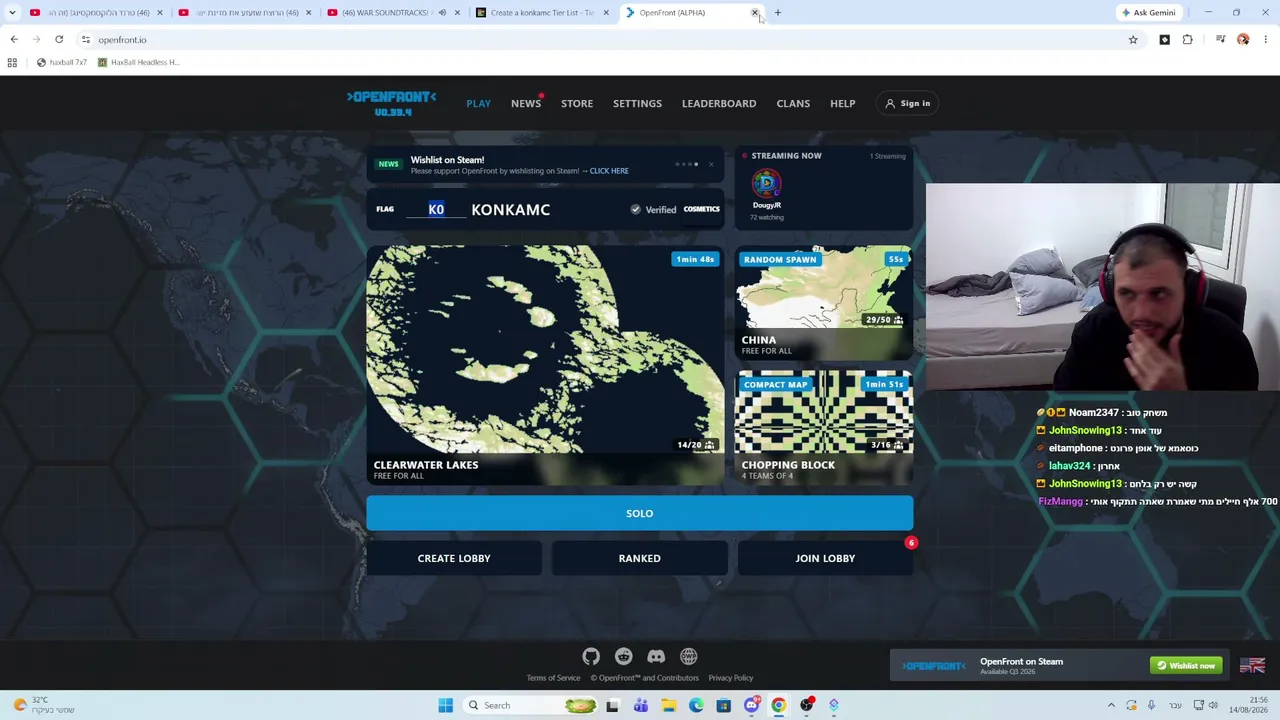Open the HELP menu item
Viewport: 1280px width, 720px height.
842,103
